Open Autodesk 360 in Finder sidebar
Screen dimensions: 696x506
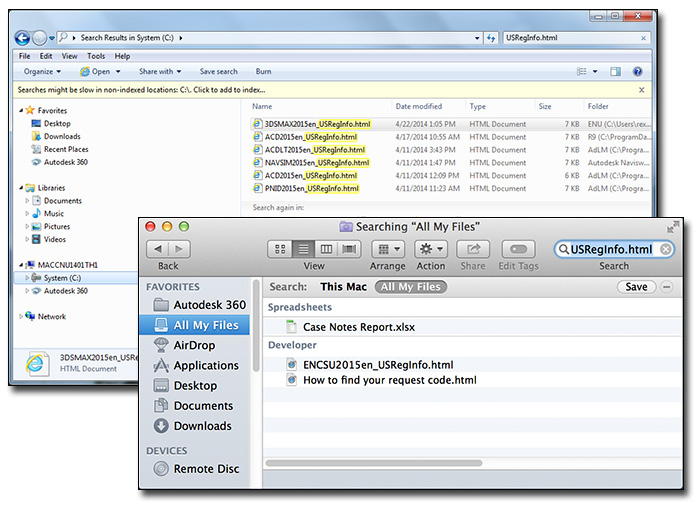(199, 305)
